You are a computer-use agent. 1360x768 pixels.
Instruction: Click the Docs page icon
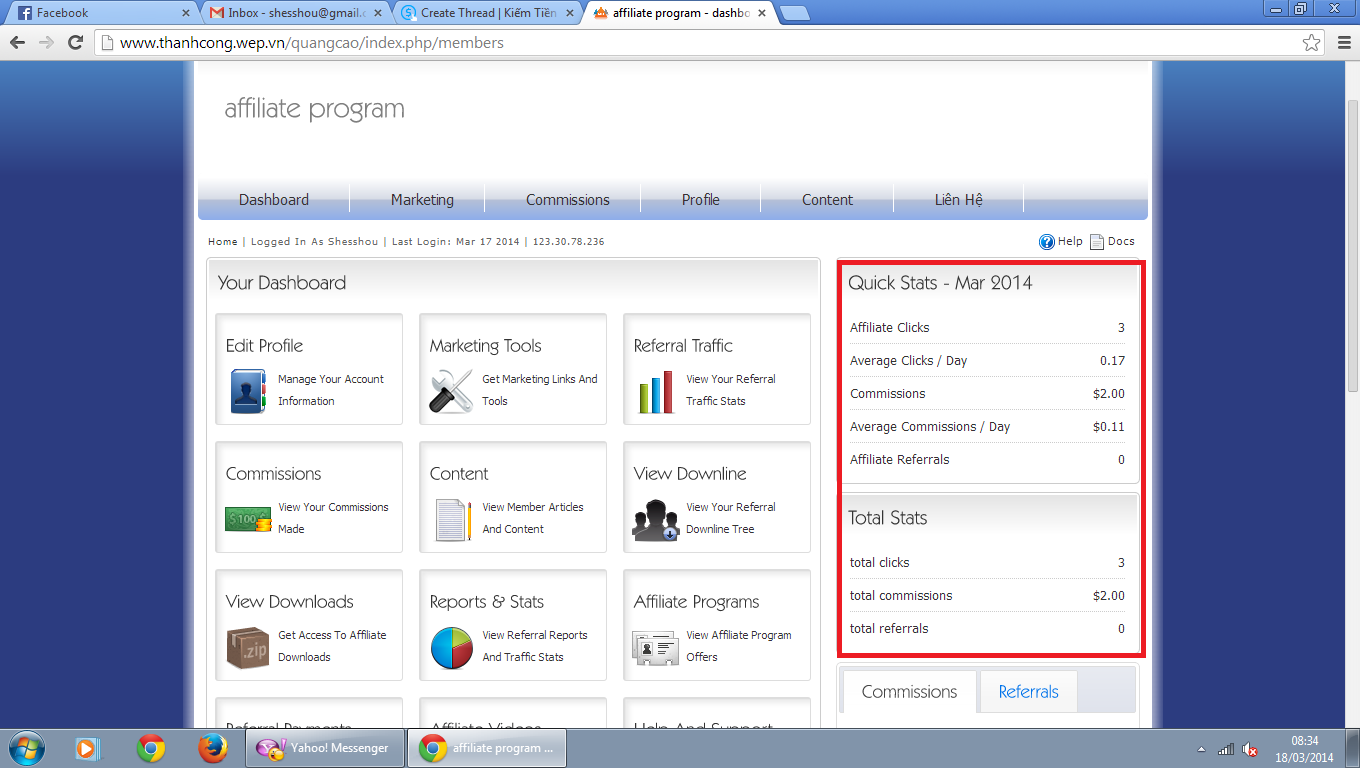coord(1097,242)
